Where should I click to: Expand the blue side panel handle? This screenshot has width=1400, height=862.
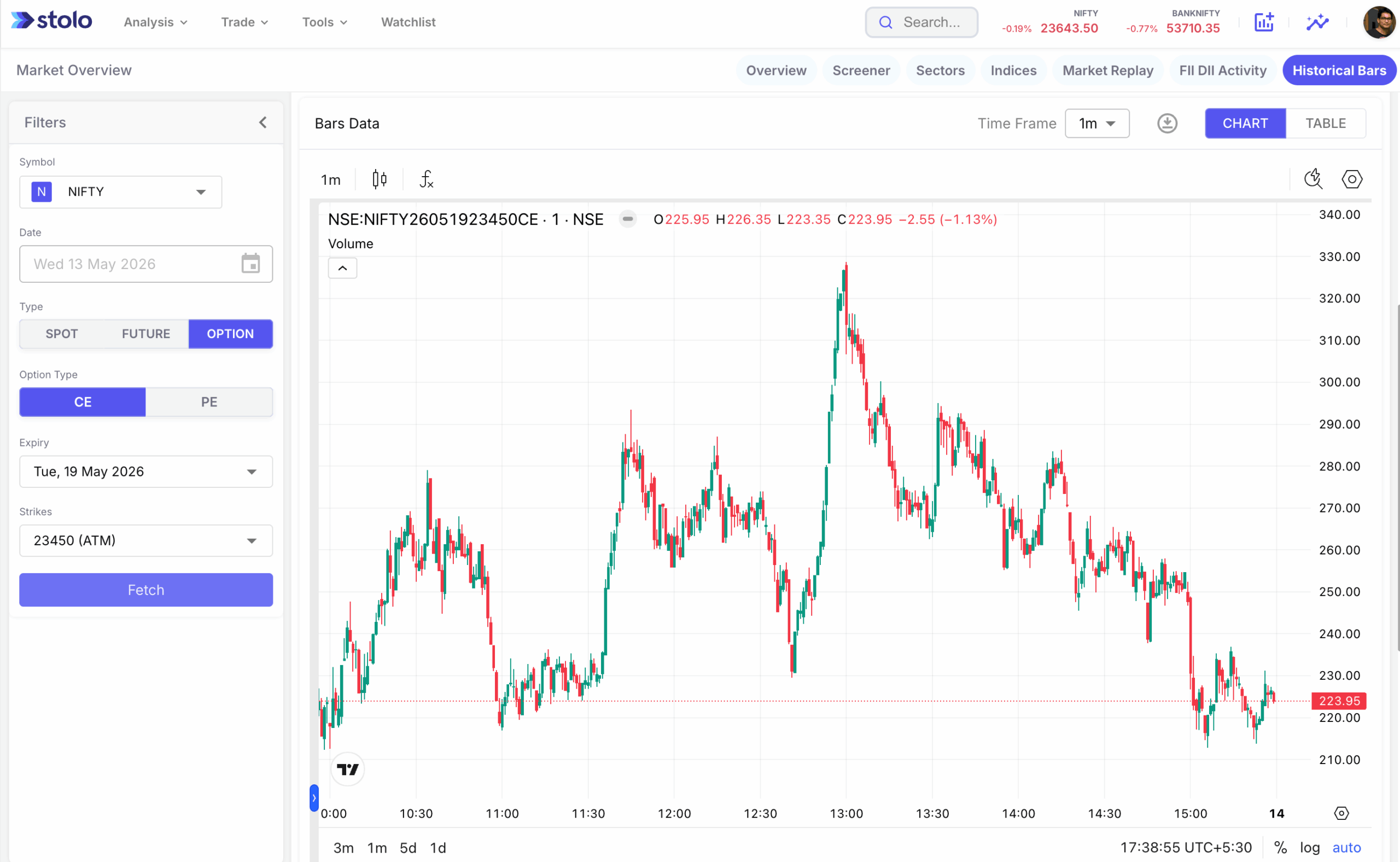click(x=314, y=797)
